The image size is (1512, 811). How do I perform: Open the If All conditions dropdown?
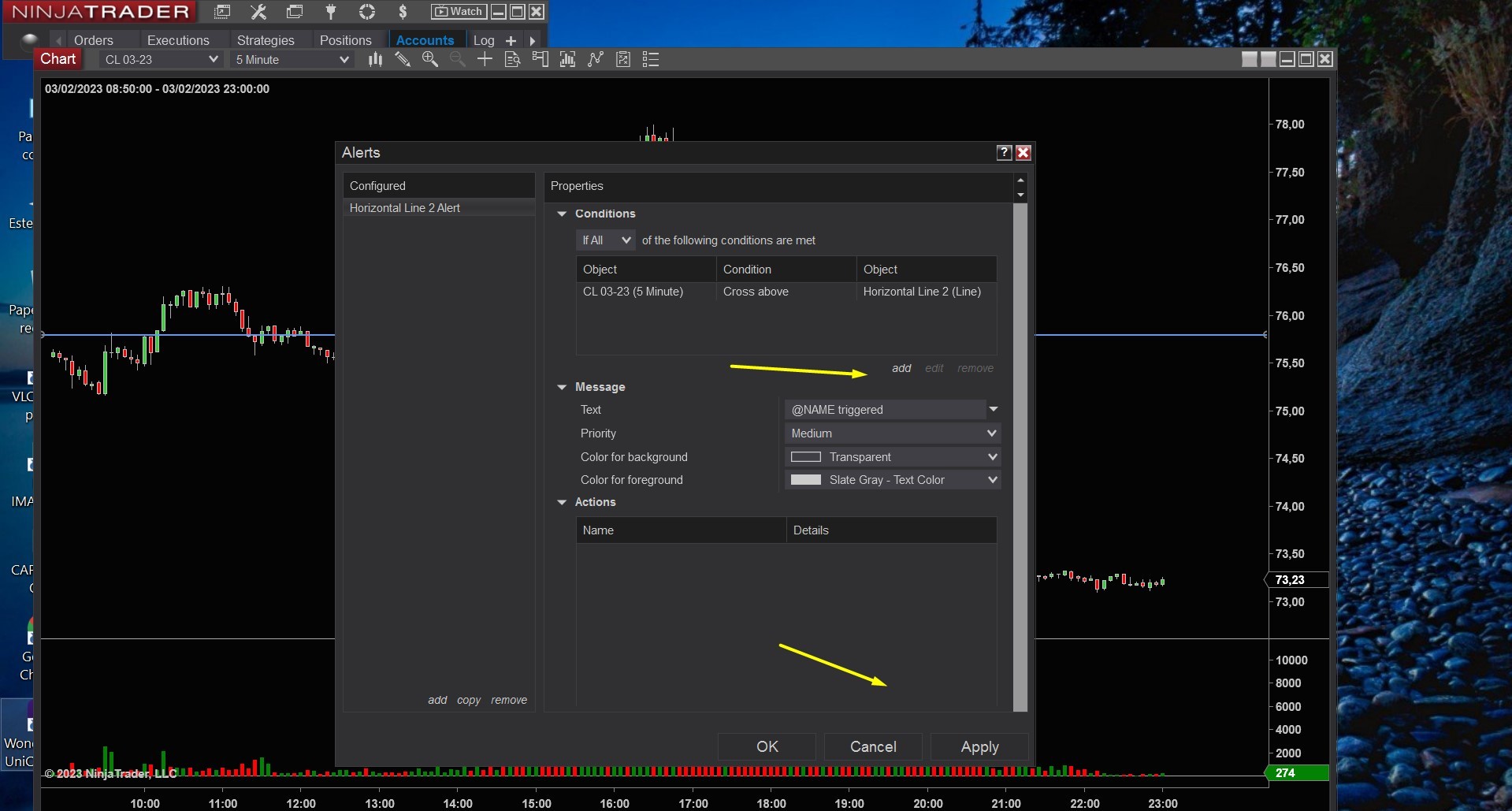[606, 240]
